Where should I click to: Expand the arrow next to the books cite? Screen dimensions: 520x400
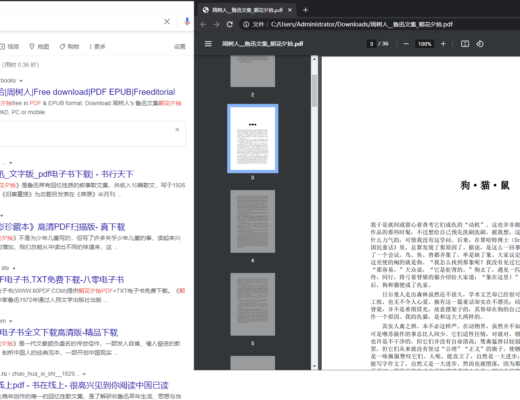tap(21, 81)
